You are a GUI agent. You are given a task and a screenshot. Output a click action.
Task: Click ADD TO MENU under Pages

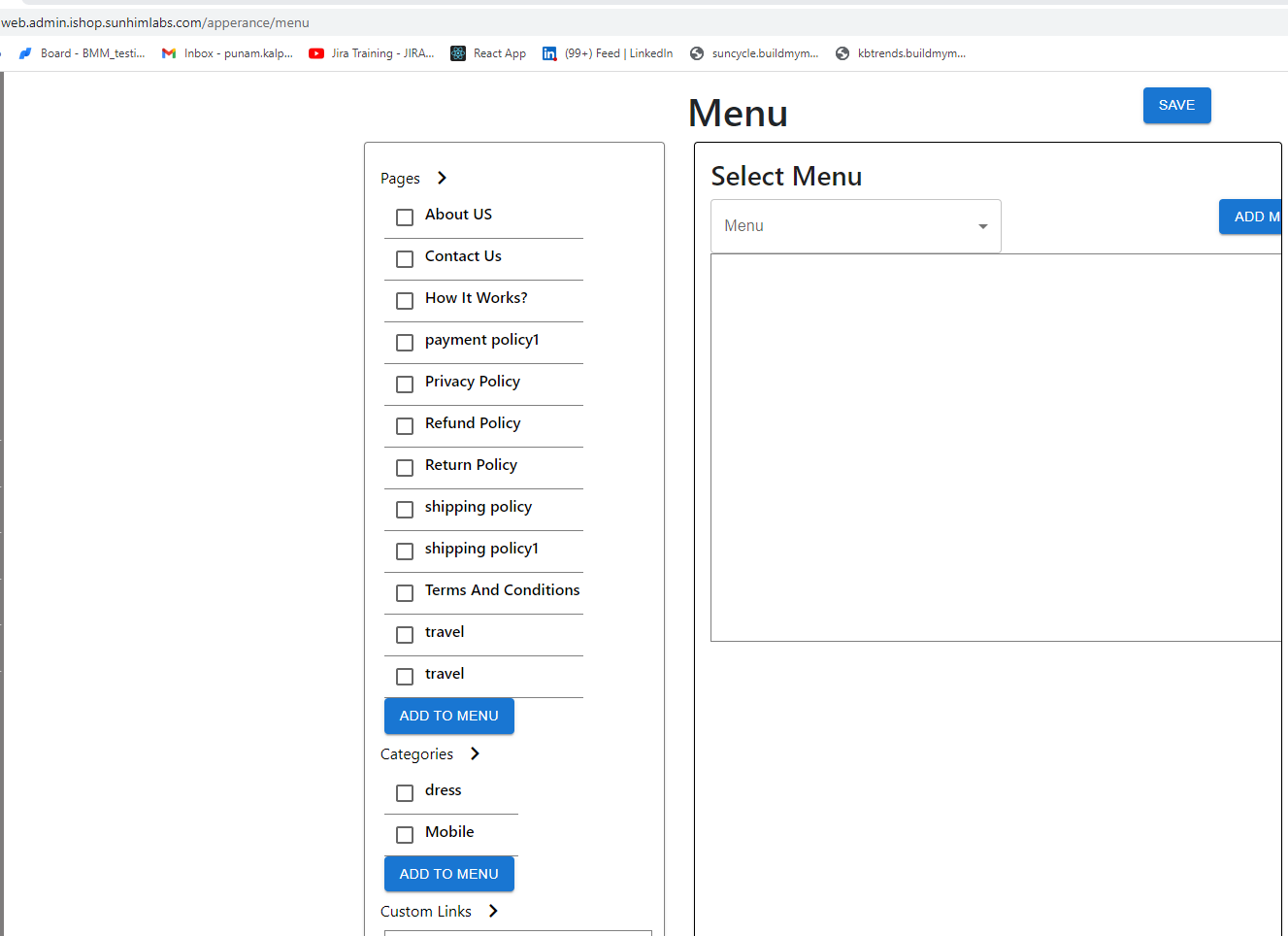point(449,716)
